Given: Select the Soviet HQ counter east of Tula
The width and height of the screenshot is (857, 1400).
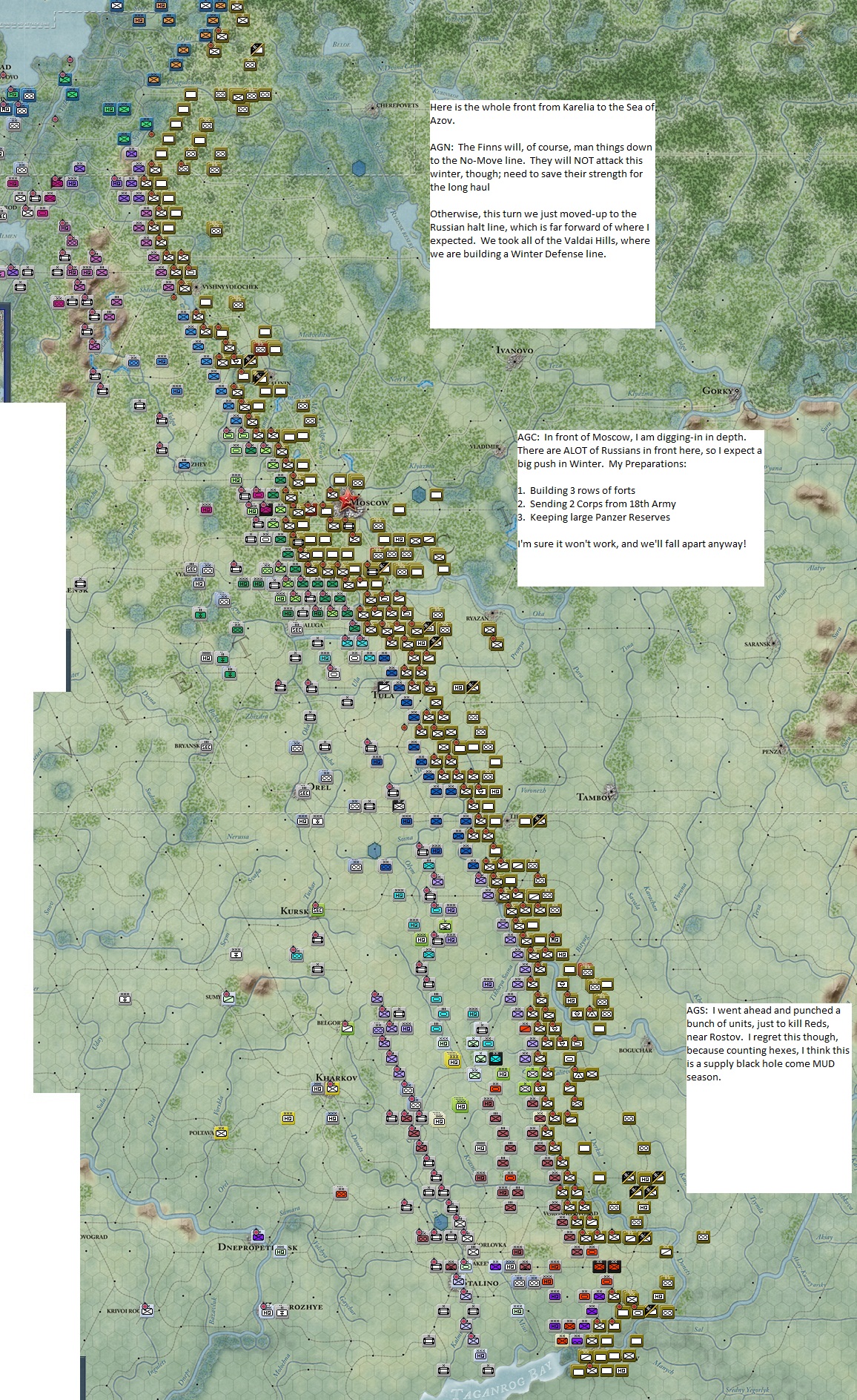Looking at the screenshot, I should coord(459,687).
